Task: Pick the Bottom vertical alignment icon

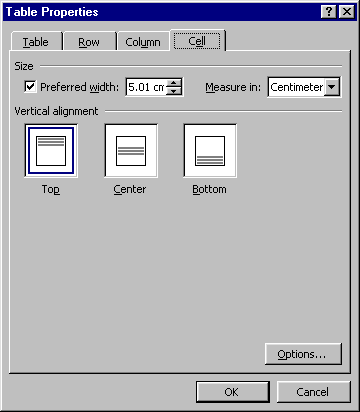Action: [210, 151]
